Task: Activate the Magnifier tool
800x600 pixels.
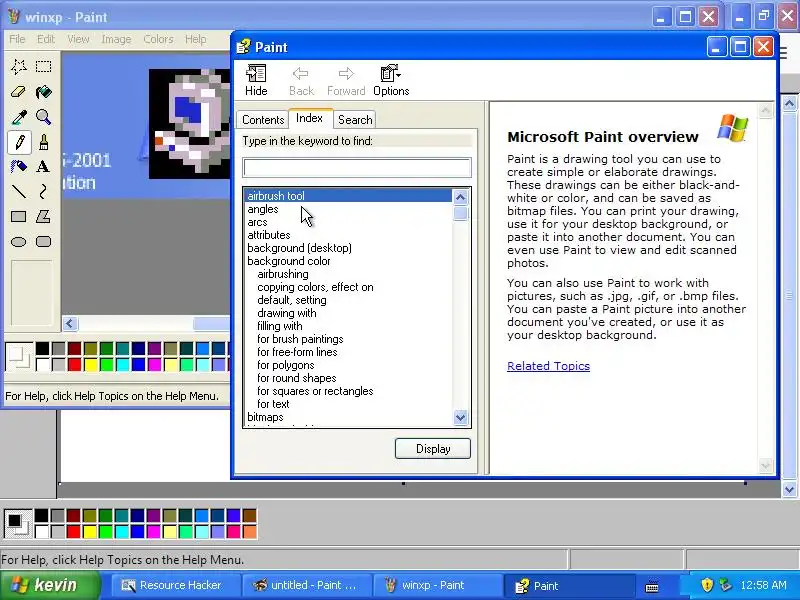Action: point(43,117)
